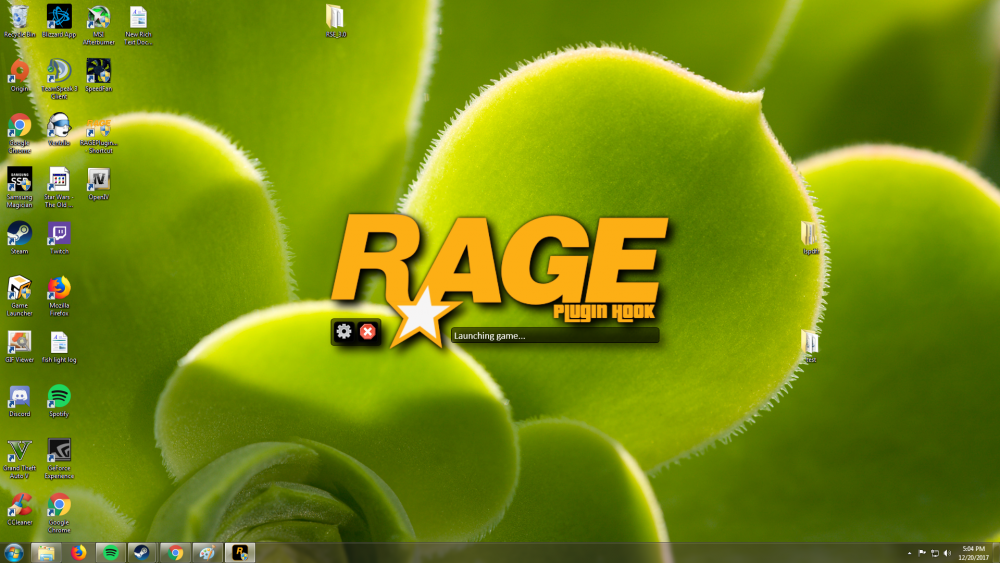
Task: Launch Firefox from the taskbar
Action: pos(78,553)
